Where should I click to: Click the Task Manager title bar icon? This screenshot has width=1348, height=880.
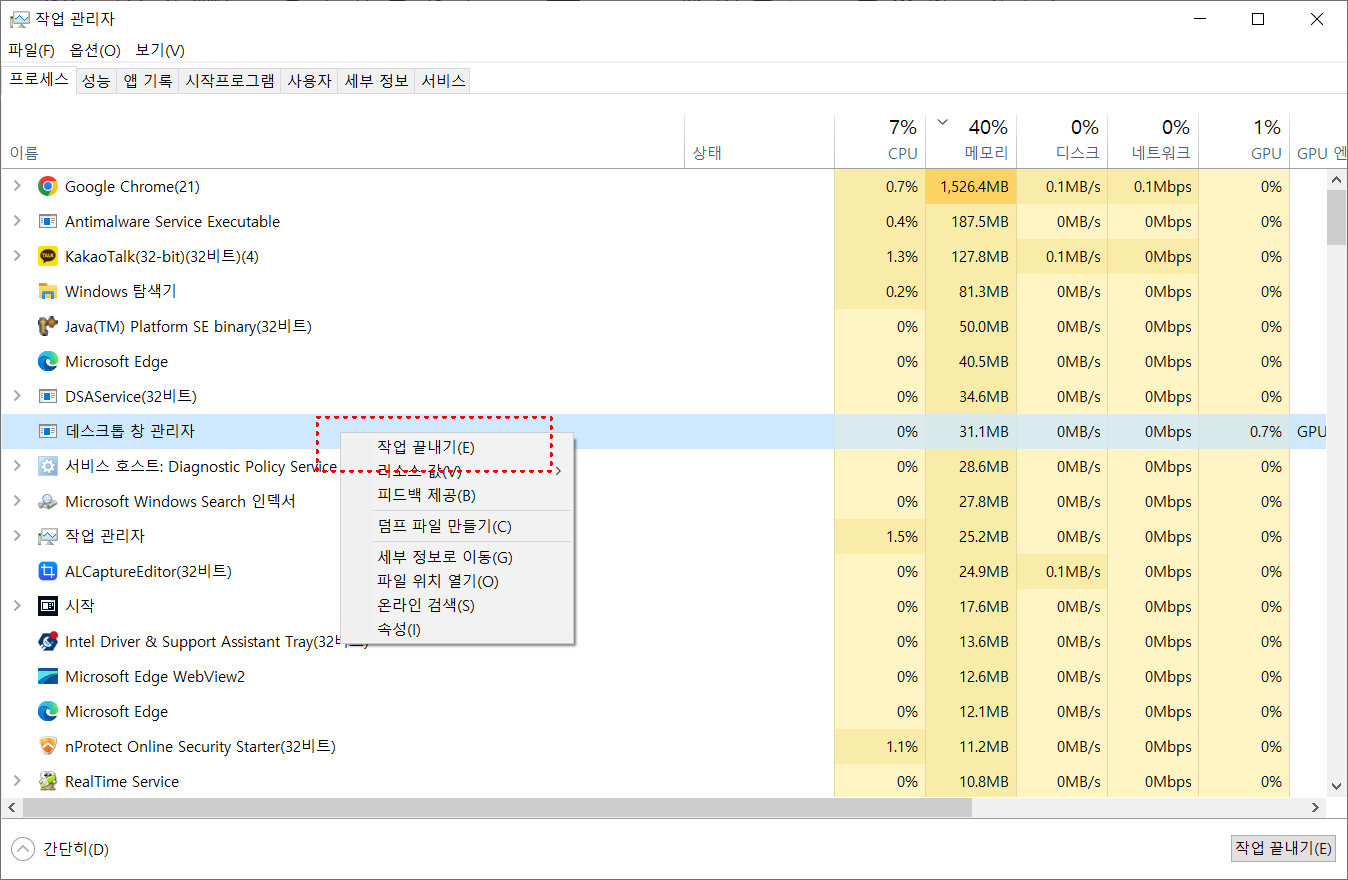pos(19,18)
